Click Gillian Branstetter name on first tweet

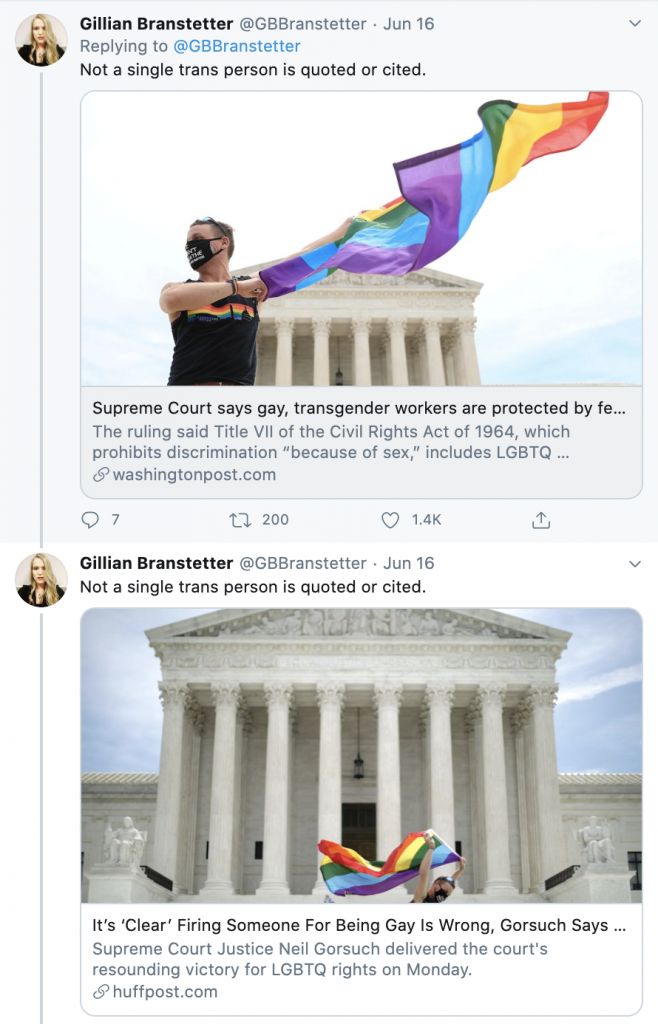coord(156,24)
